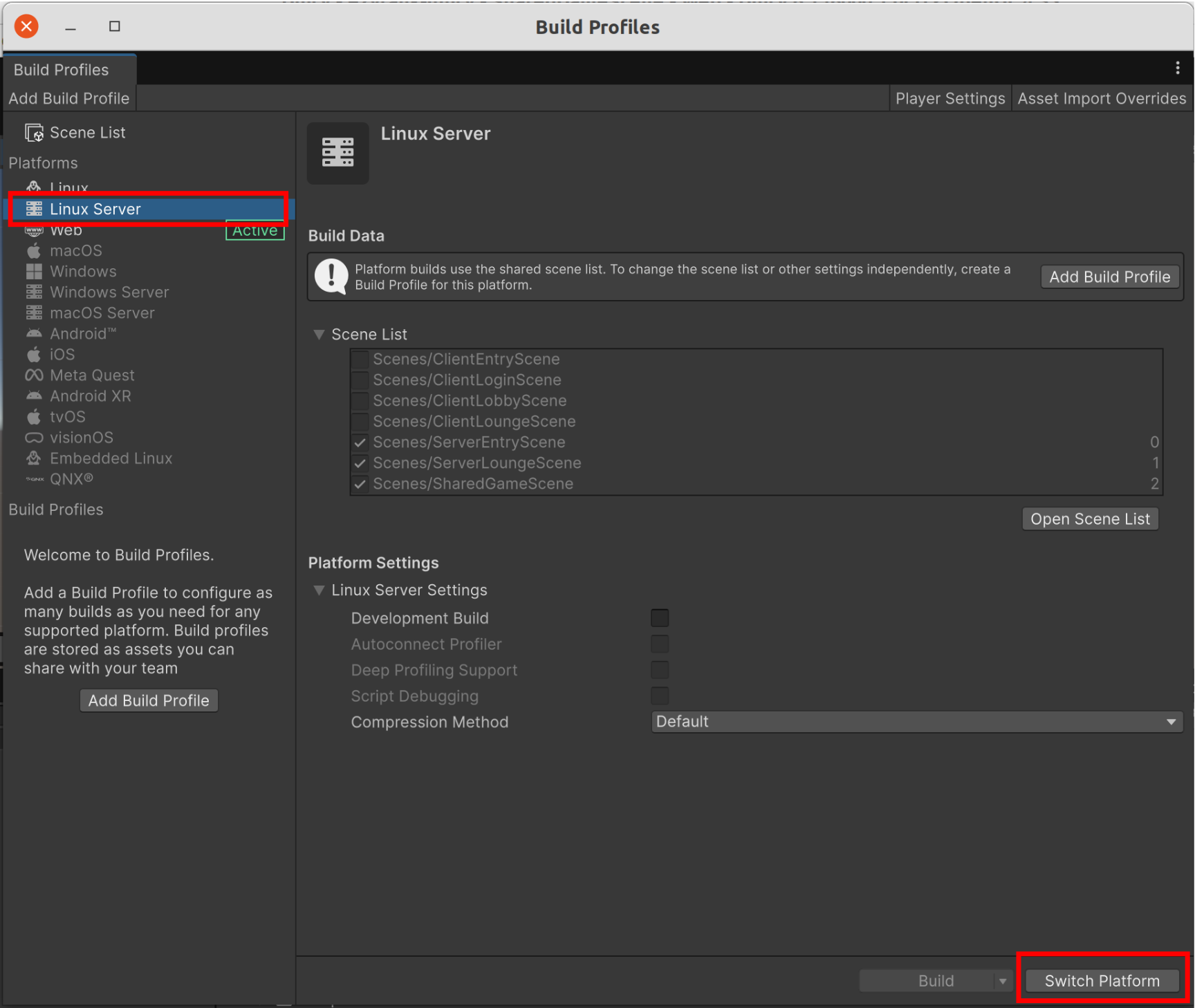Open the window options menu via three dots

pyautogui.click(x=1178, y=68)
